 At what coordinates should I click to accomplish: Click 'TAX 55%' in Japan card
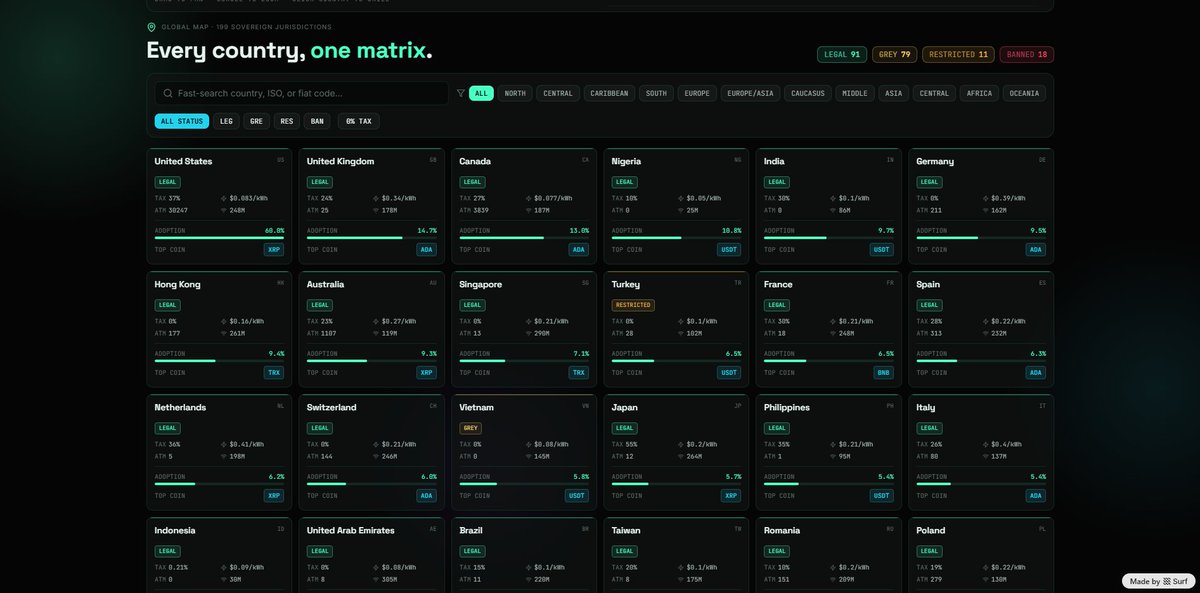[625, 444]
